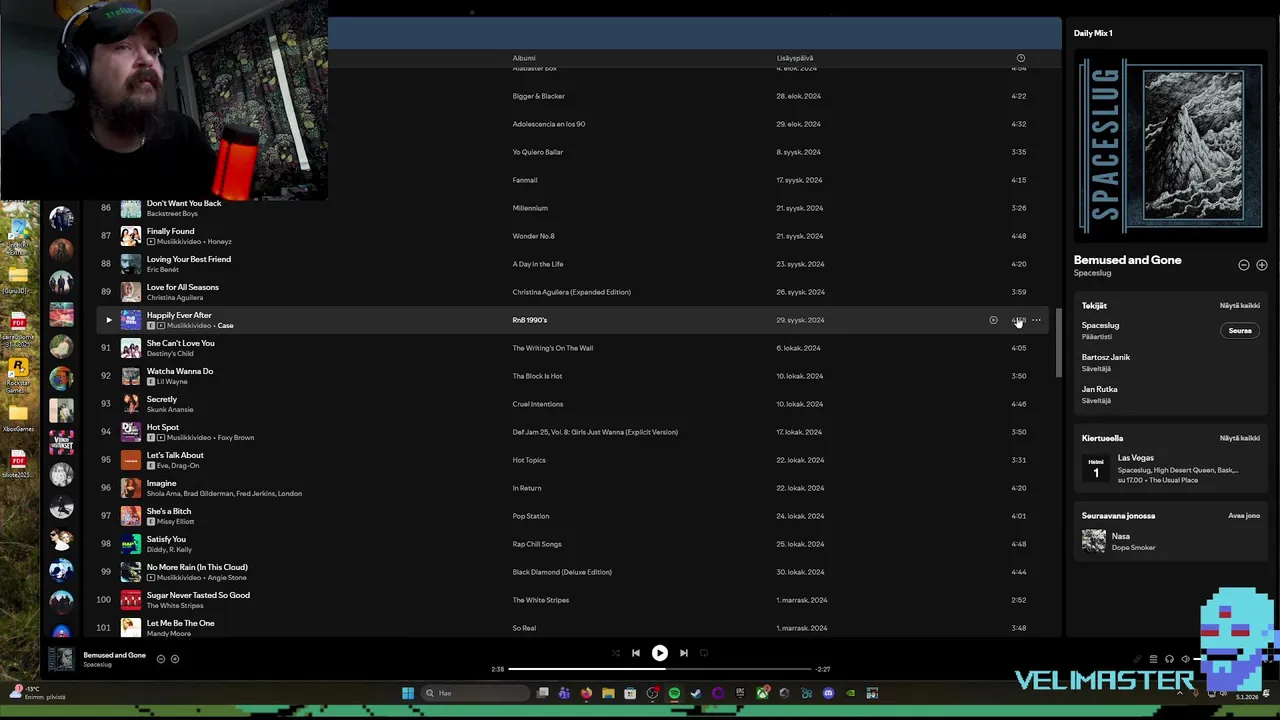Toggle shuffle in the player bar
This screenshot has width=1280, height=720.
click(615, 653)
